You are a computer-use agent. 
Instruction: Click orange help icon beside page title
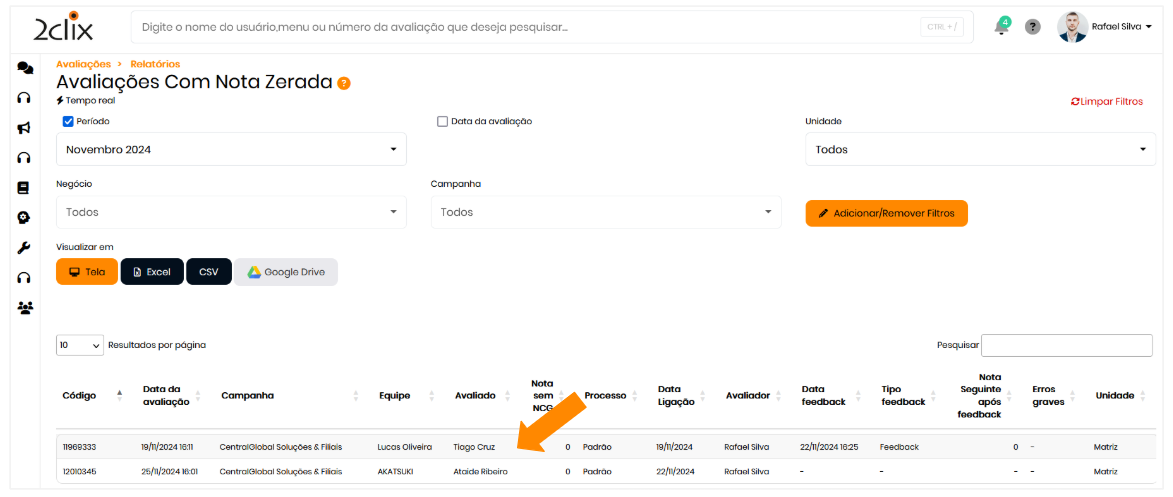pos(344,83)
